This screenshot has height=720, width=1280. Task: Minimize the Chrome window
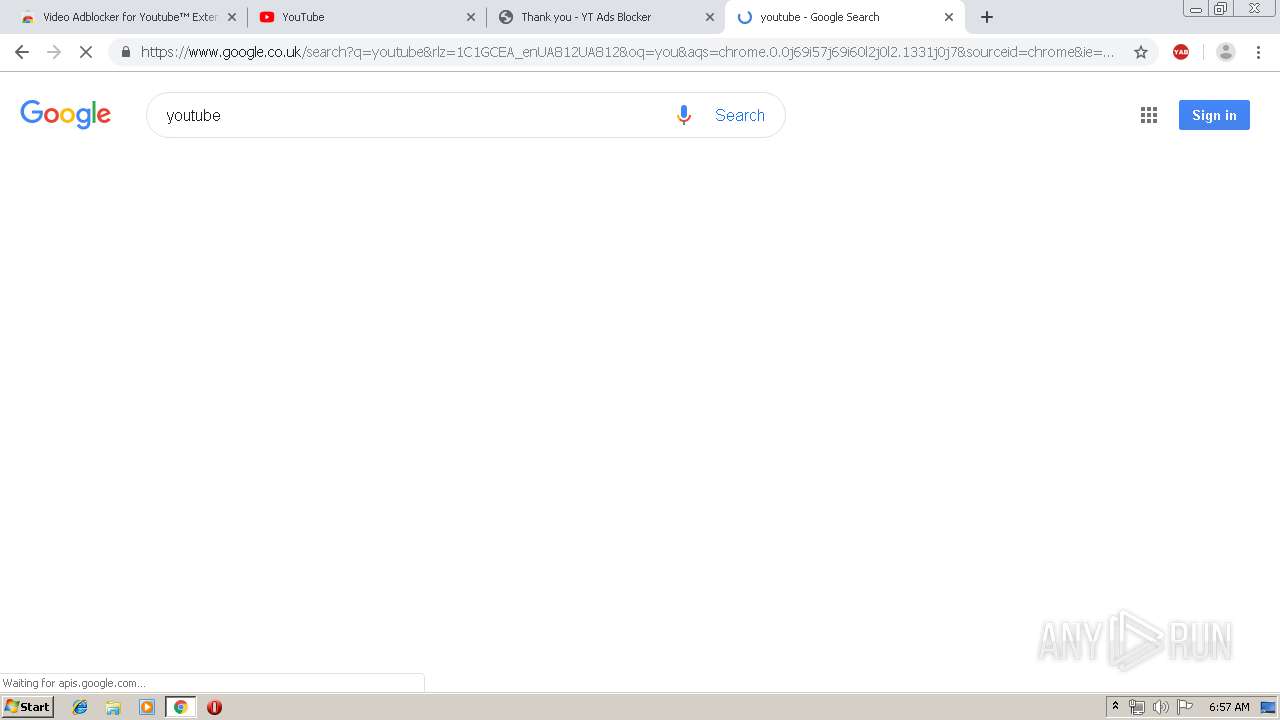pyautogui.click(x=1196, y=9)
